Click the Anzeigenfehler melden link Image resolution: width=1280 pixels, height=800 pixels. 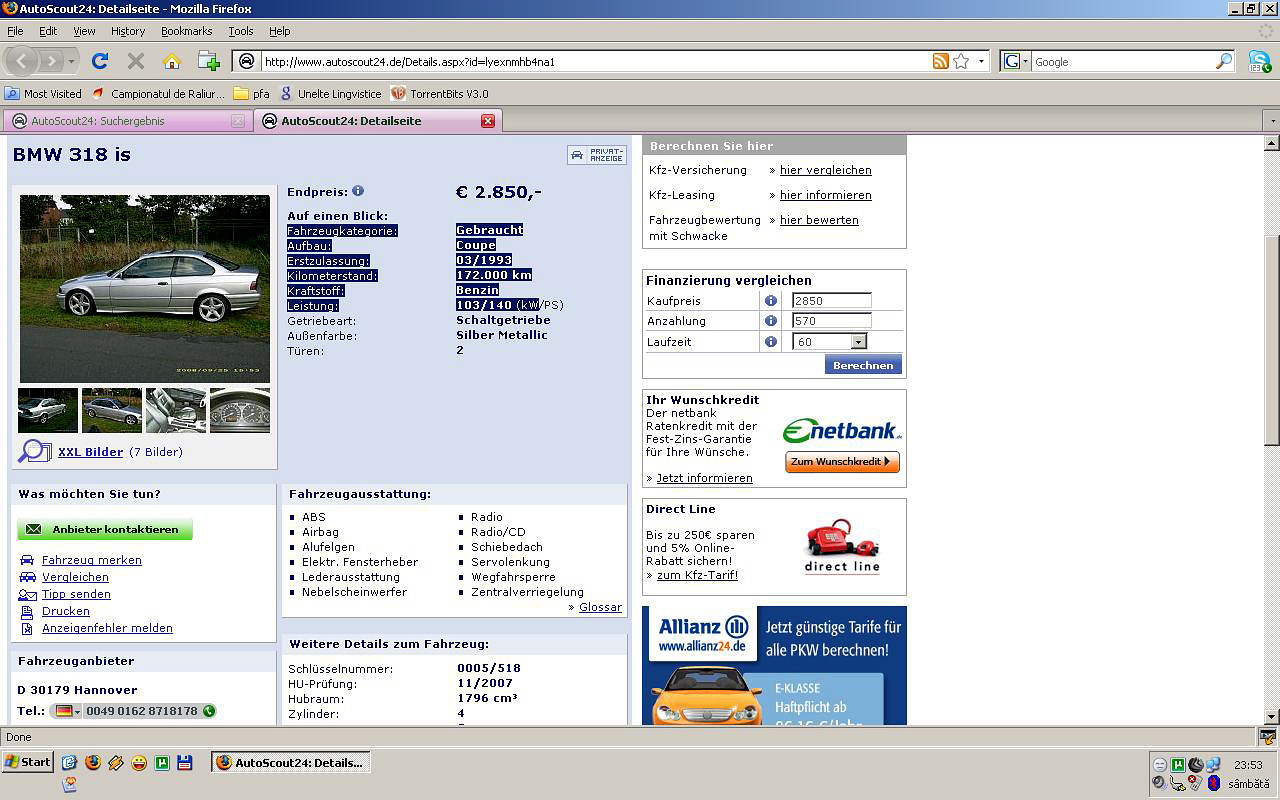[107, 628]
